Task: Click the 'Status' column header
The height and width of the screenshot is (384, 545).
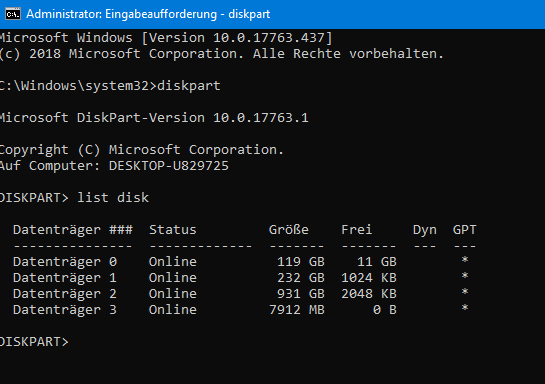Action: (x=173, y=230)
